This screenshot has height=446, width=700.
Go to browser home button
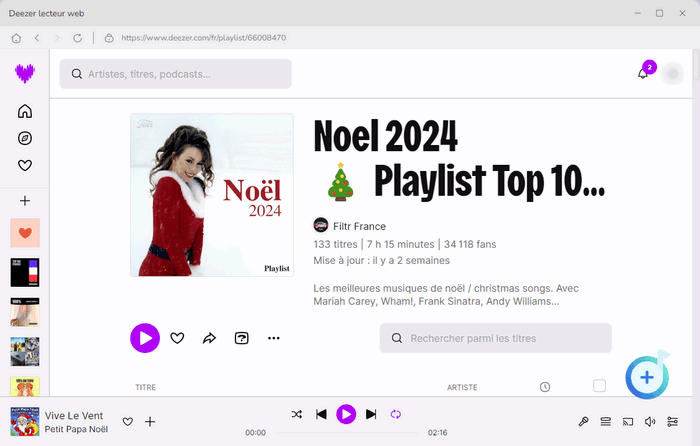click(x=16, y=38)
